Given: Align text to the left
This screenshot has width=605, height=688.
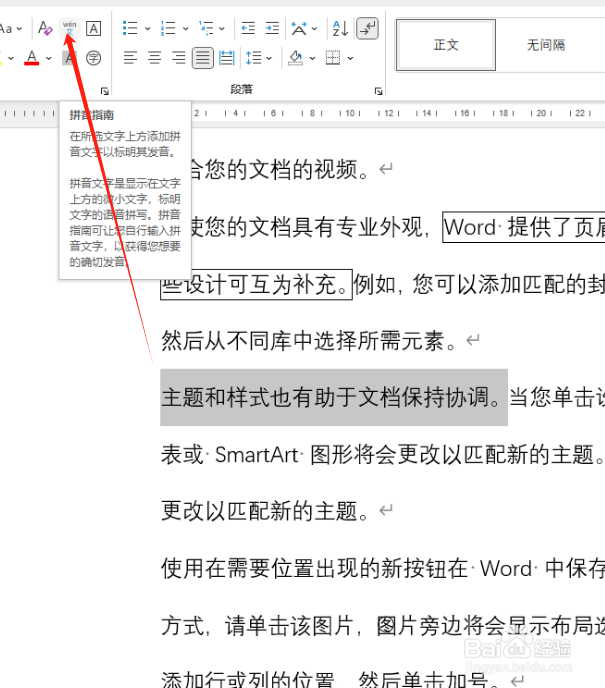Looking at the screenshot, I should [130, 57].
